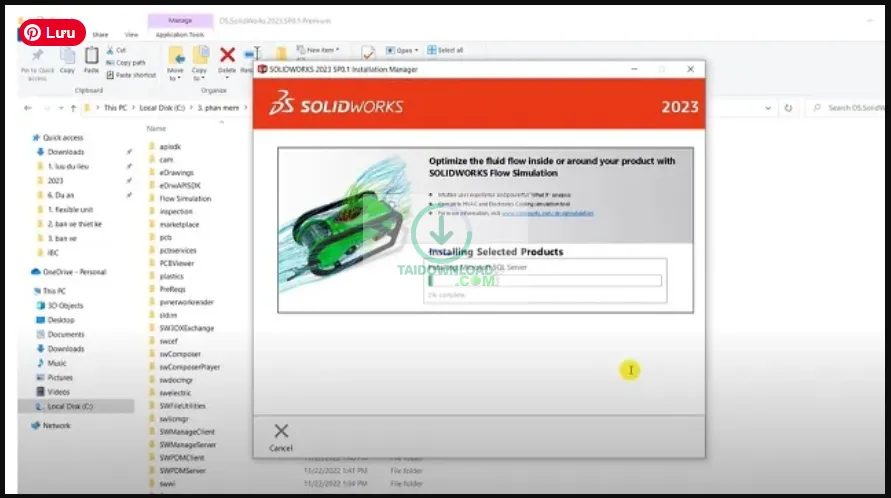
Task: Select the SWManageClient folder
Action: click(x=187, y=432)
